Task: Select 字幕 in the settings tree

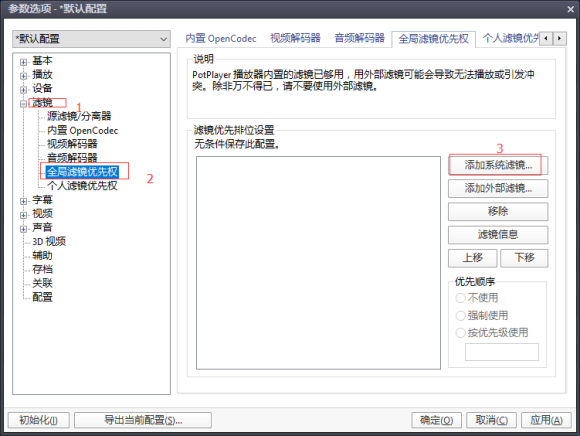Action: click(42, 200)
